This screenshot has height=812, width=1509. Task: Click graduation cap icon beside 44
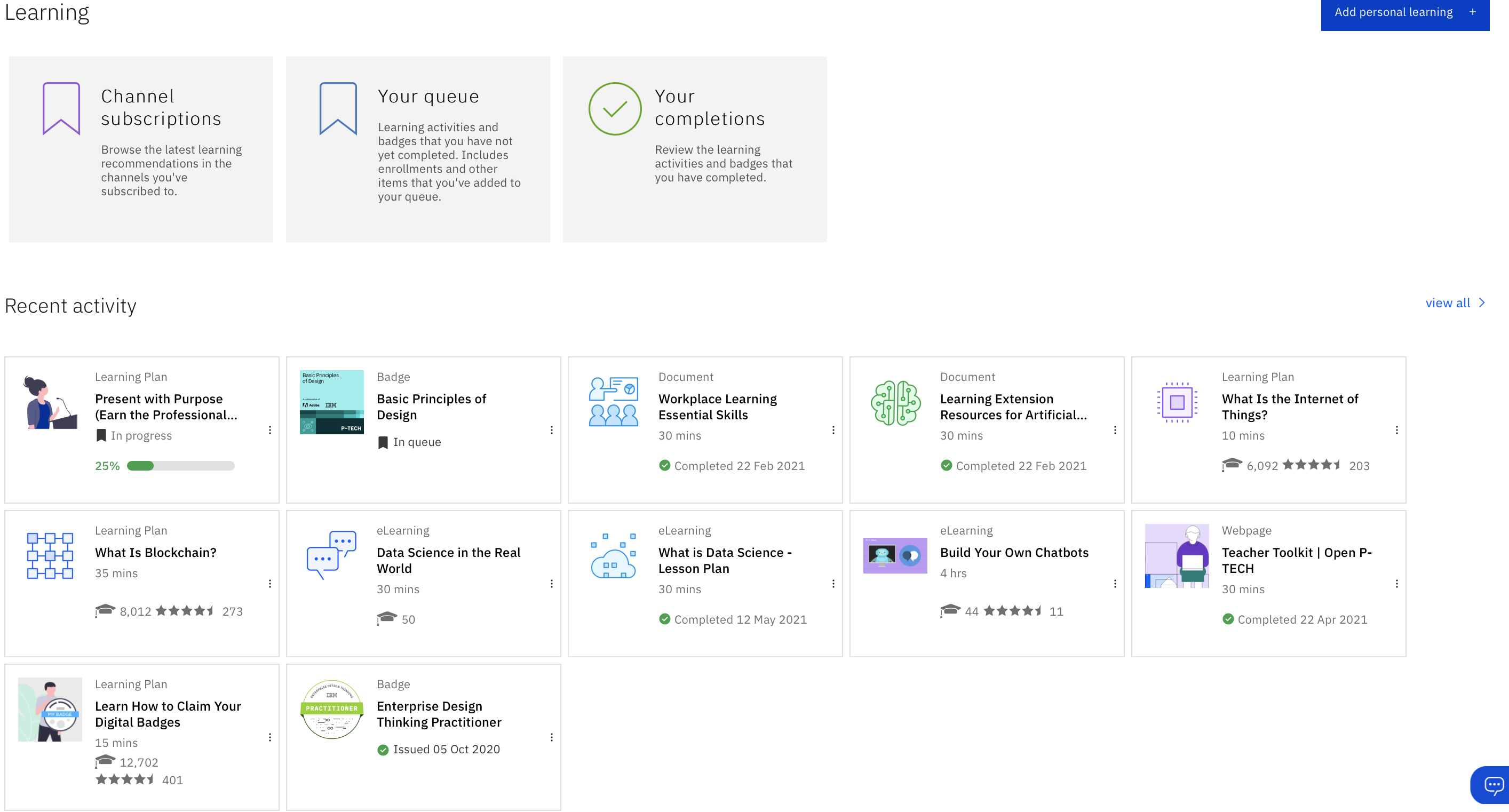(950, 610)
